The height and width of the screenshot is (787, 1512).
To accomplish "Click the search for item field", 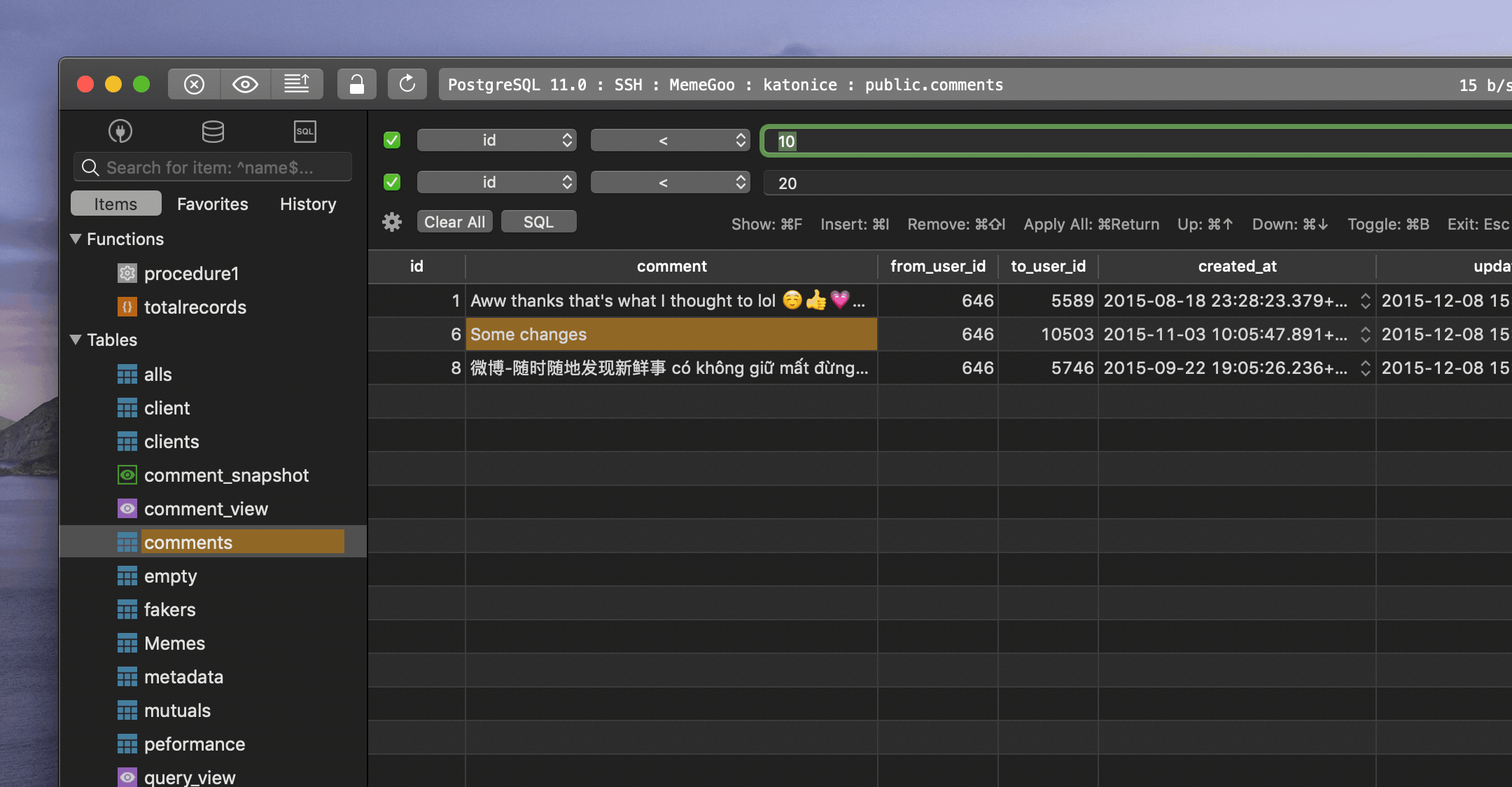I will click(212, 167).
